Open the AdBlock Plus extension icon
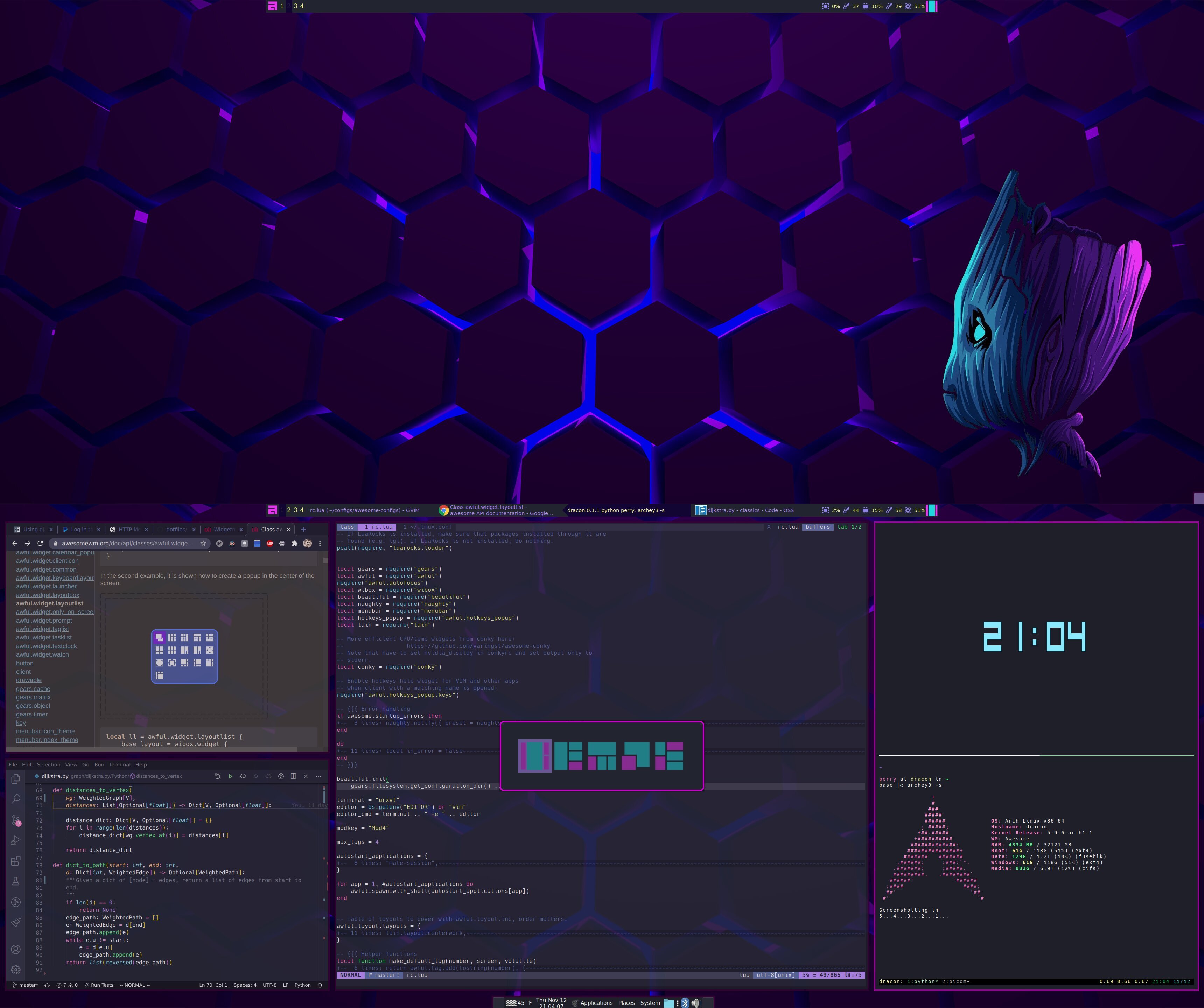Image resolution: width=1204 pixels, height=1008 pixels. [x=269, y=543]
